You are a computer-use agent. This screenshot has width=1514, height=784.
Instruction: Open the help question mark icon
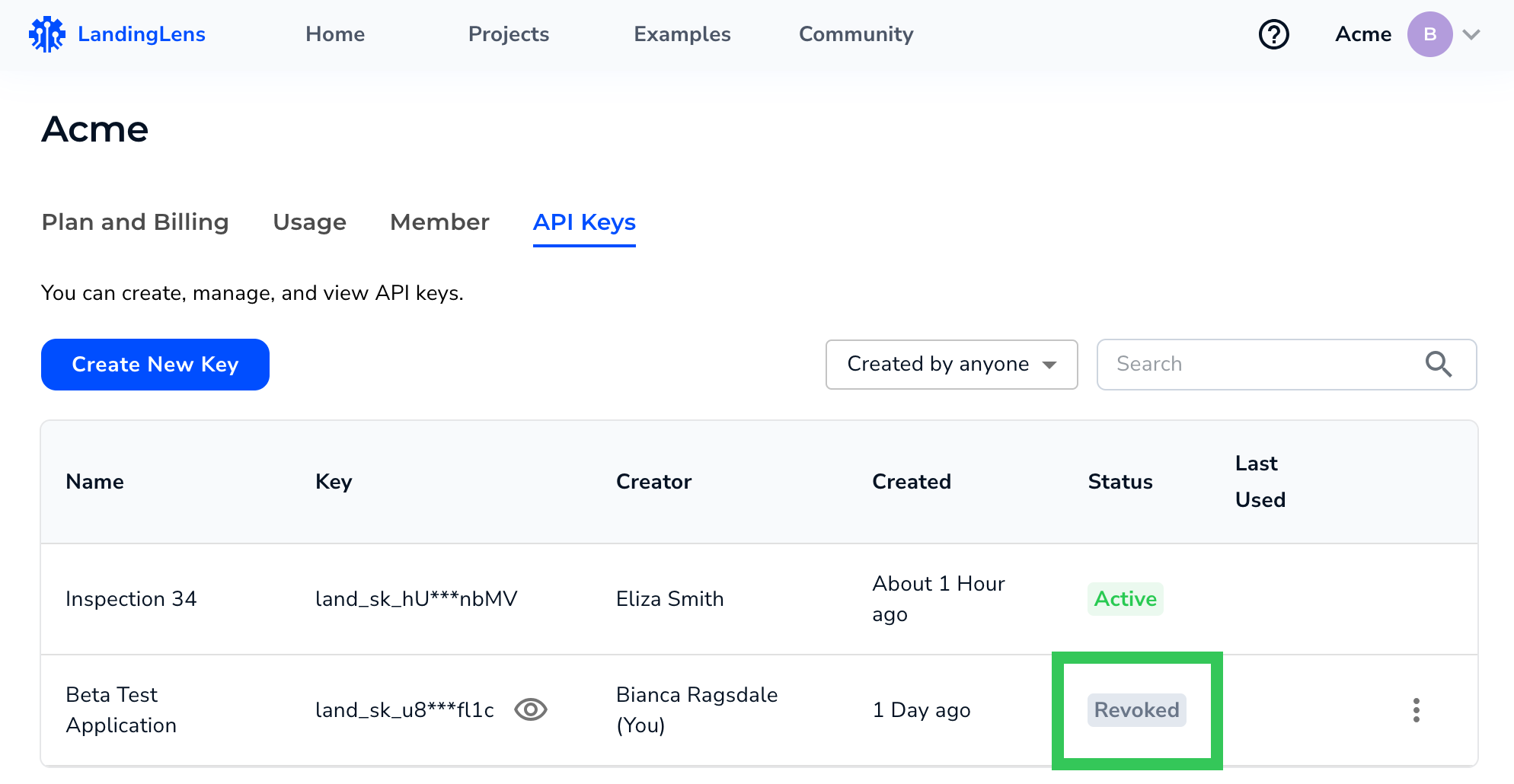1273,34
